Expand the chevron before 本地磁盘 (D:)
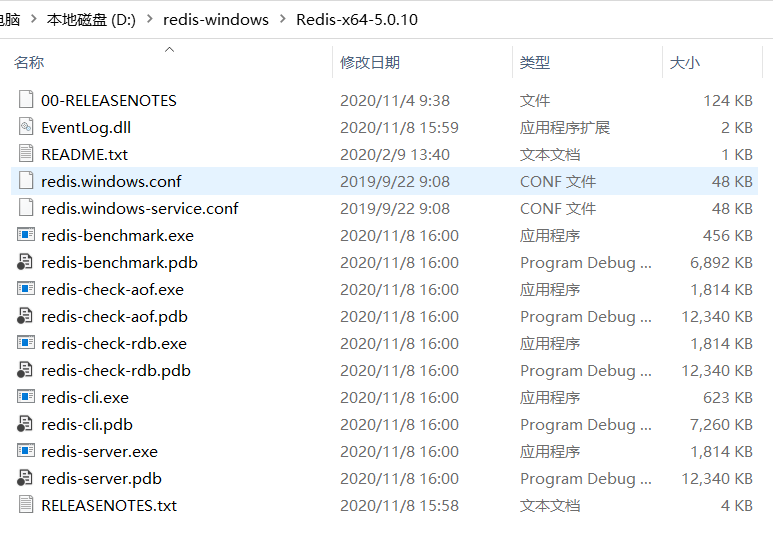This screenshot has width=773, height=535. (34, 19)
